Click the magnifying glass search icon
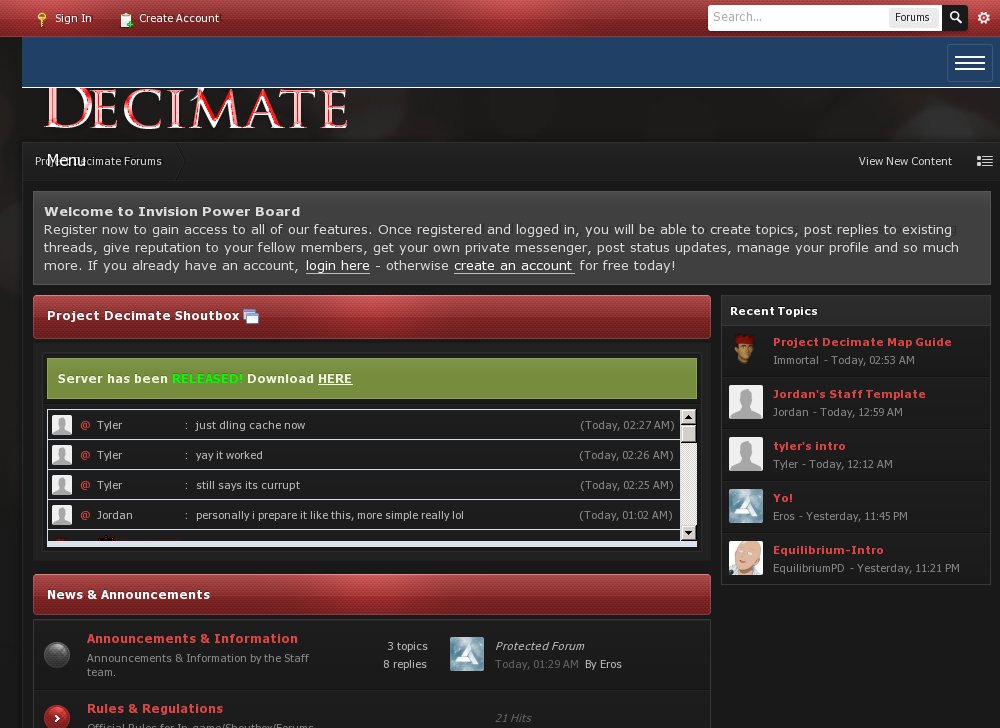This screenshot has width=1000, height=728. coord(955,17)
